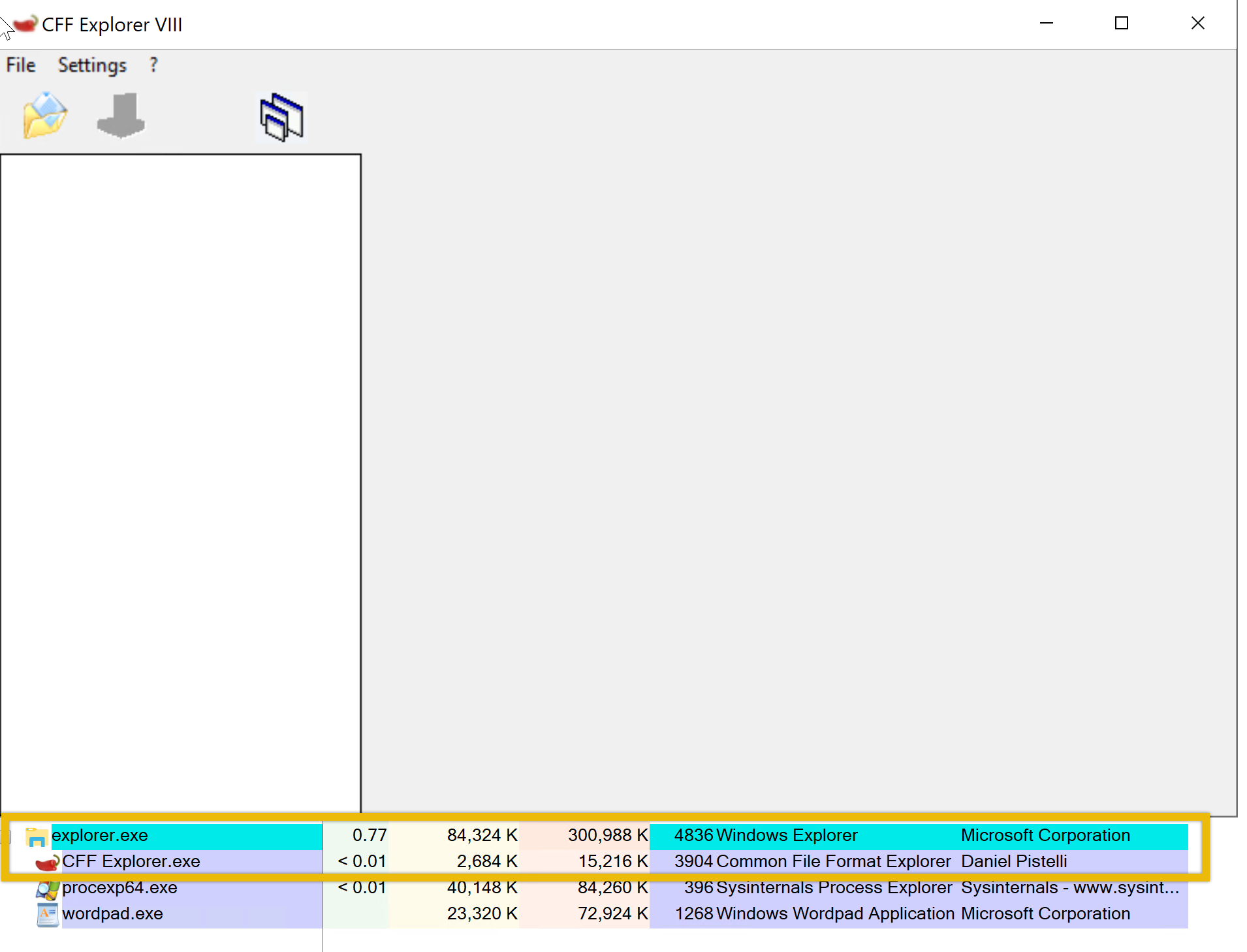Image resolution: width=1247 pixels, height=952 pixels.
Task: Open the File menu
Action: point(20,65)
